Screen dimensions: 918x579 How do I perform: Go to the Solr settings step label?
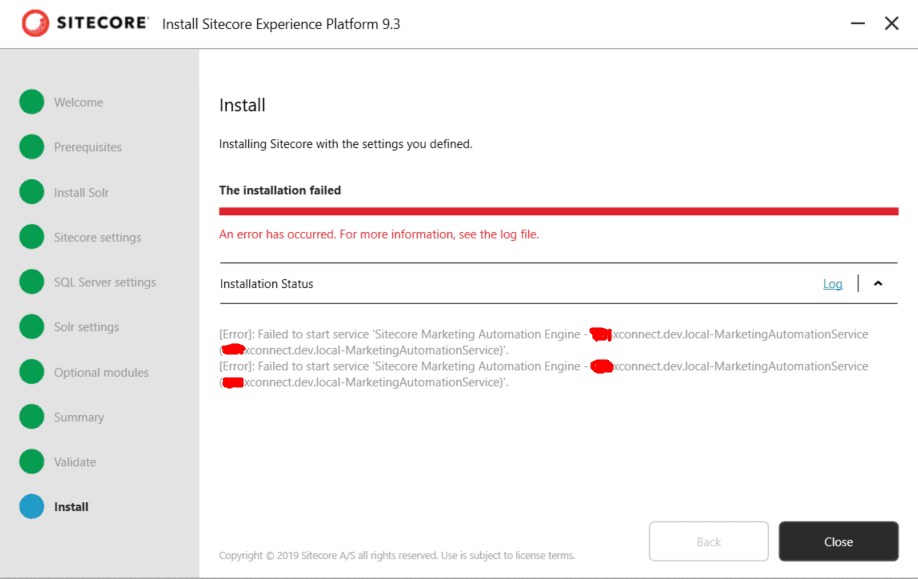click(x=87, y=327)
